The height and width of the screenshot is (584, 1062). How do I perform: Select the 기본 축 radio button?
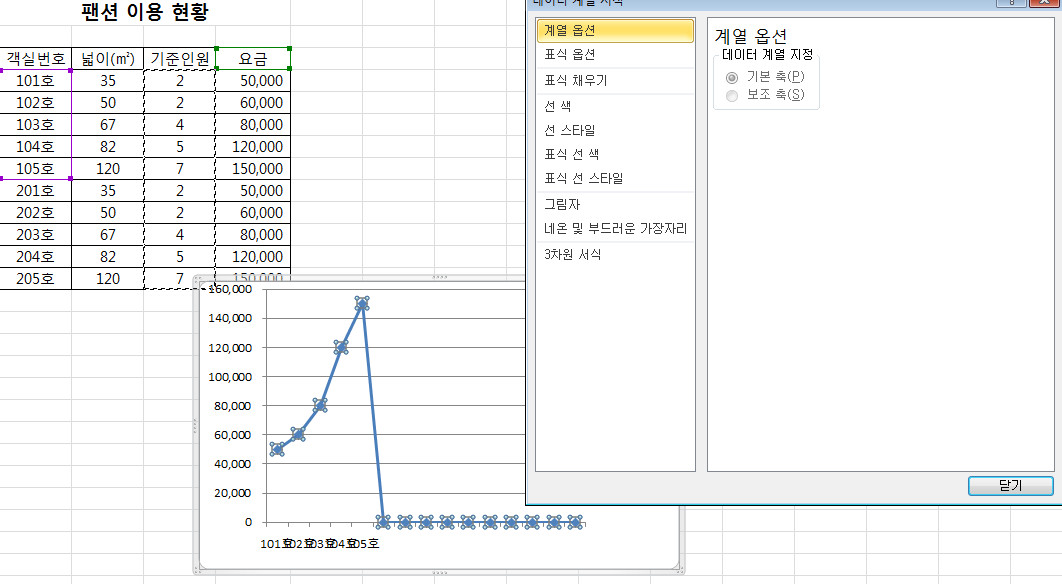733,77
